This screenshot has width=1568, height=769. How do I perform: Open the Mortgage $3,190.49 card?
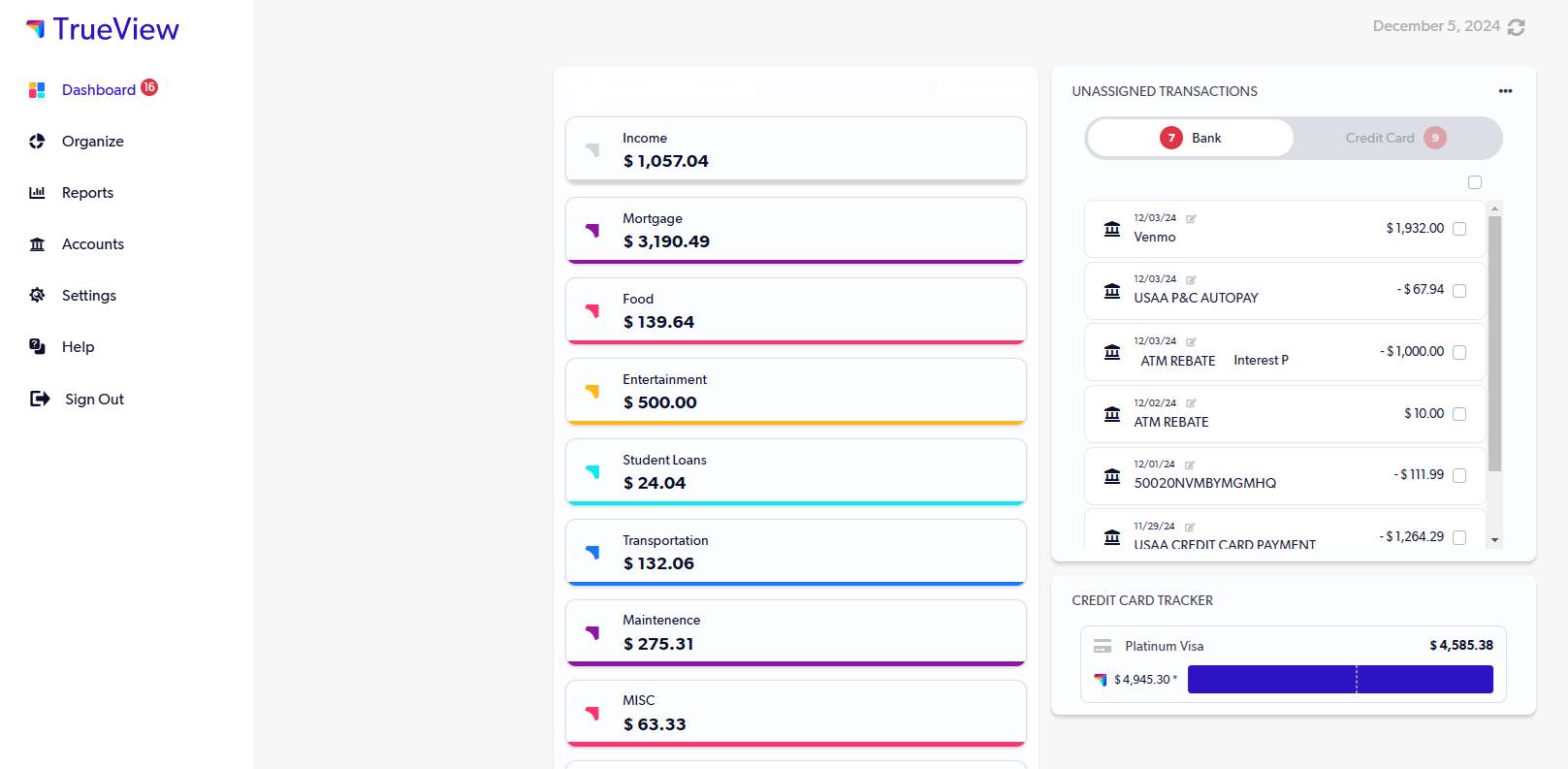796,230
